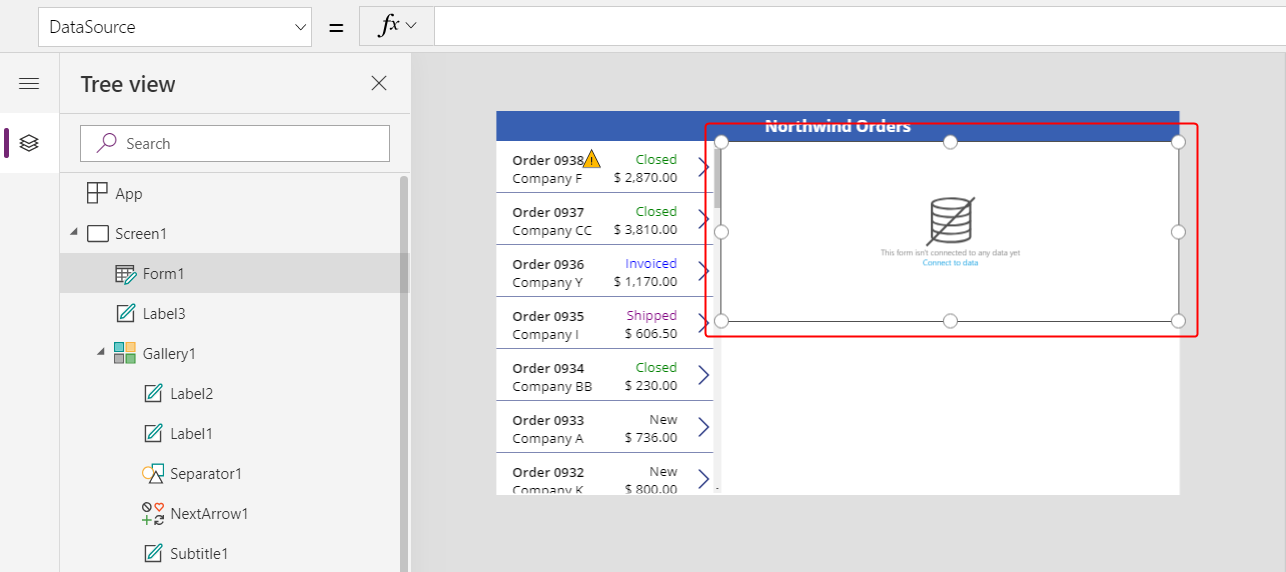This screenshot has height=572, width=1286.
Task: Open Order 0934 via its arrow
Action: pos(704,375)
